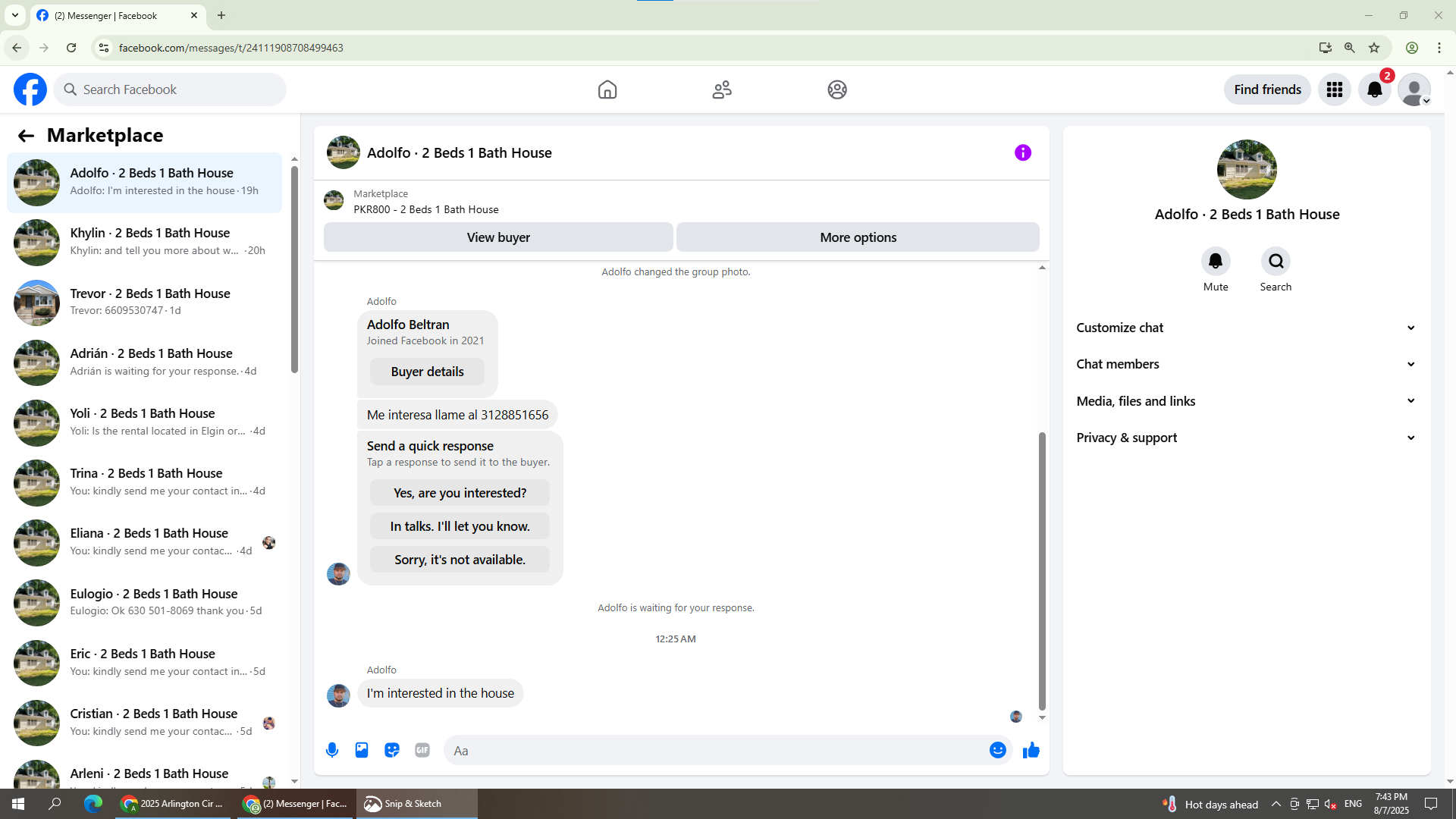
Task: Bookmark this page with the star icon
Action: [1374, 48]
